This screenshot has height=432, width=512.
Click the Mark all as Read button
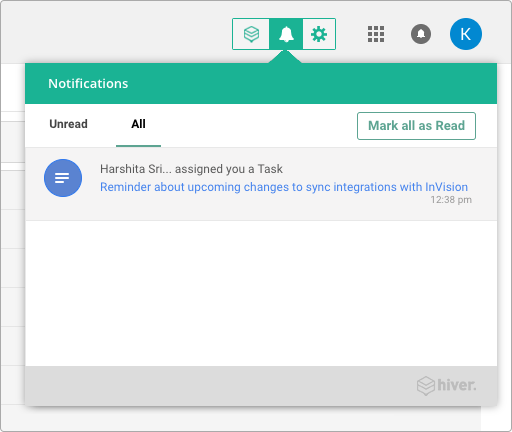[x=416, y=126]
